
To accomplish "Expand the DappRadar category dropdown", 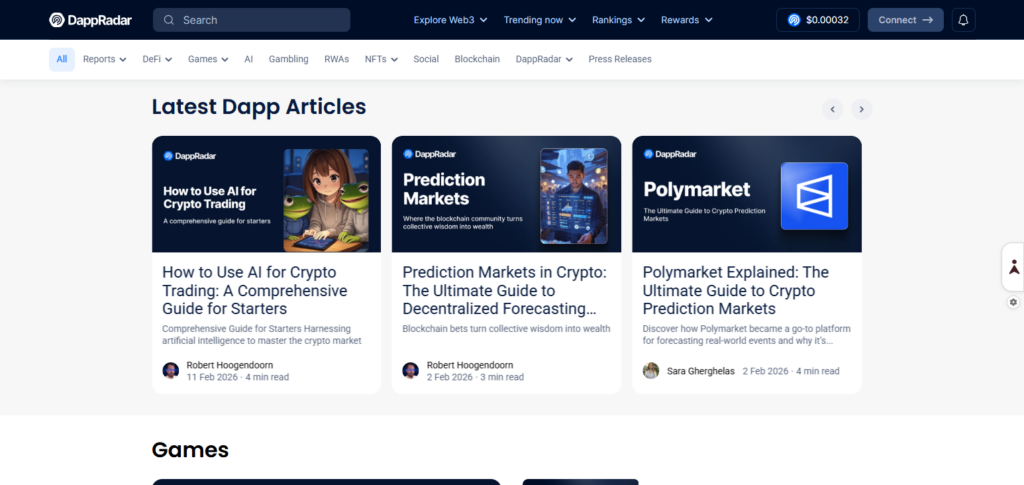I will 544,59.
